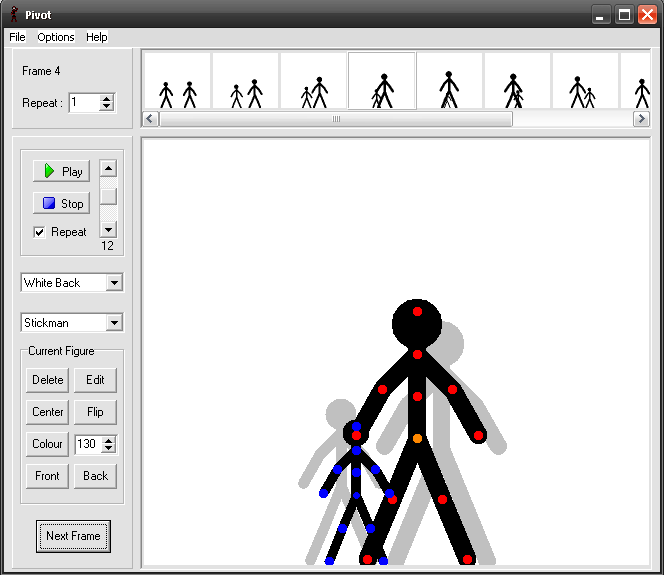Increase frame repeat count with up arrow

coord(107,99)
